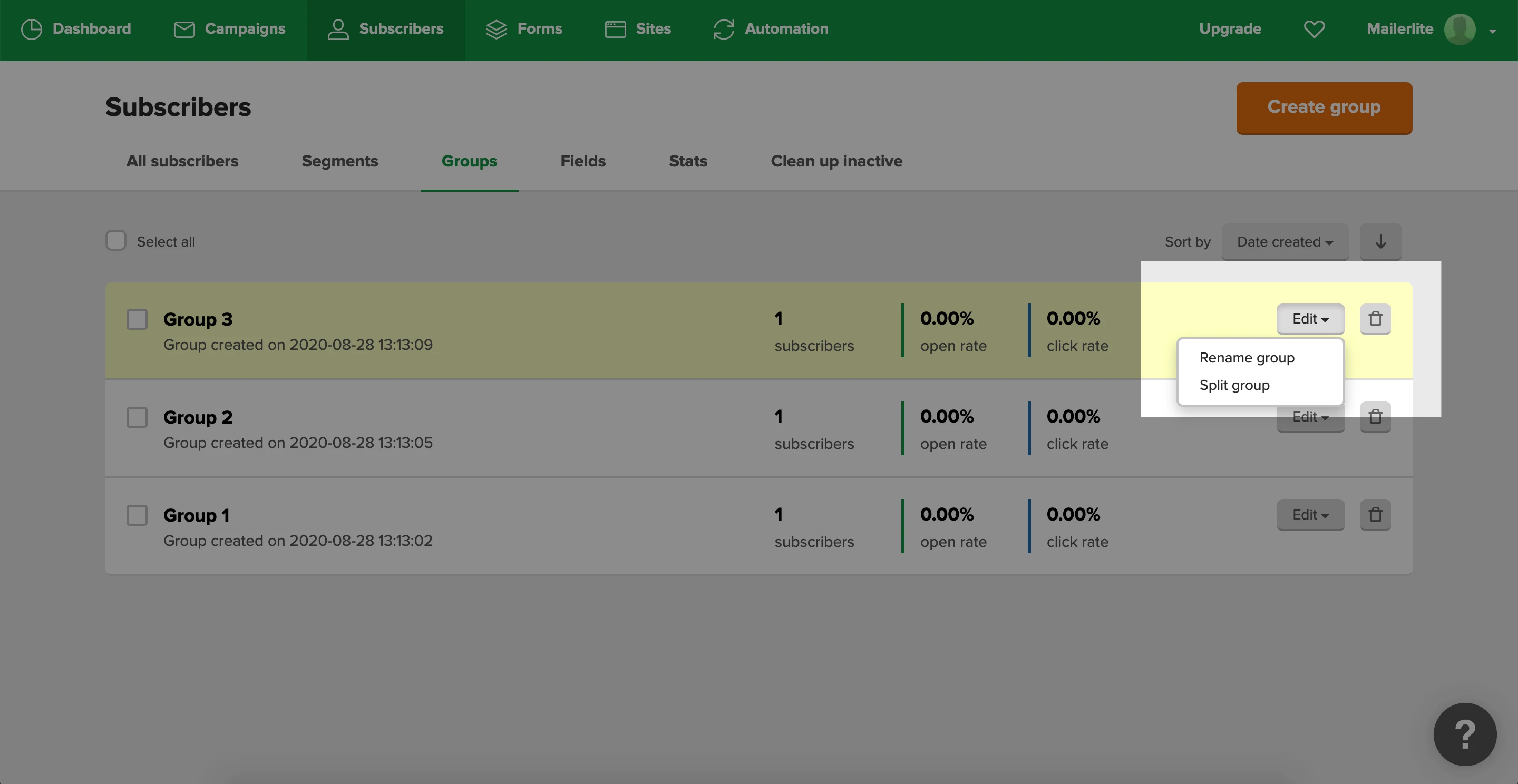The image size is (1518, 784).
Task: Switch to the Segments tab
Action: pyautogui.click(x=339, y=161)
